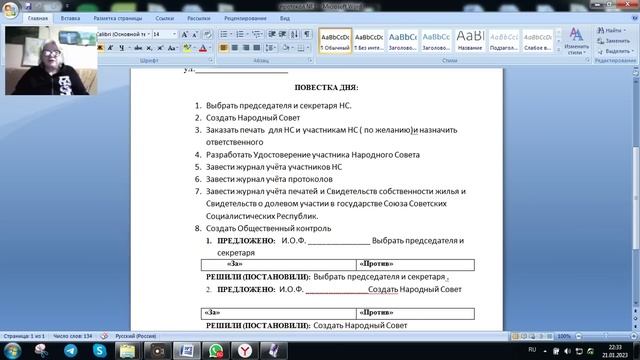This screenshot has width=640, height=360.
Task: Toggle bold formatting (Ж)
Action: click(x=100, y=48)
